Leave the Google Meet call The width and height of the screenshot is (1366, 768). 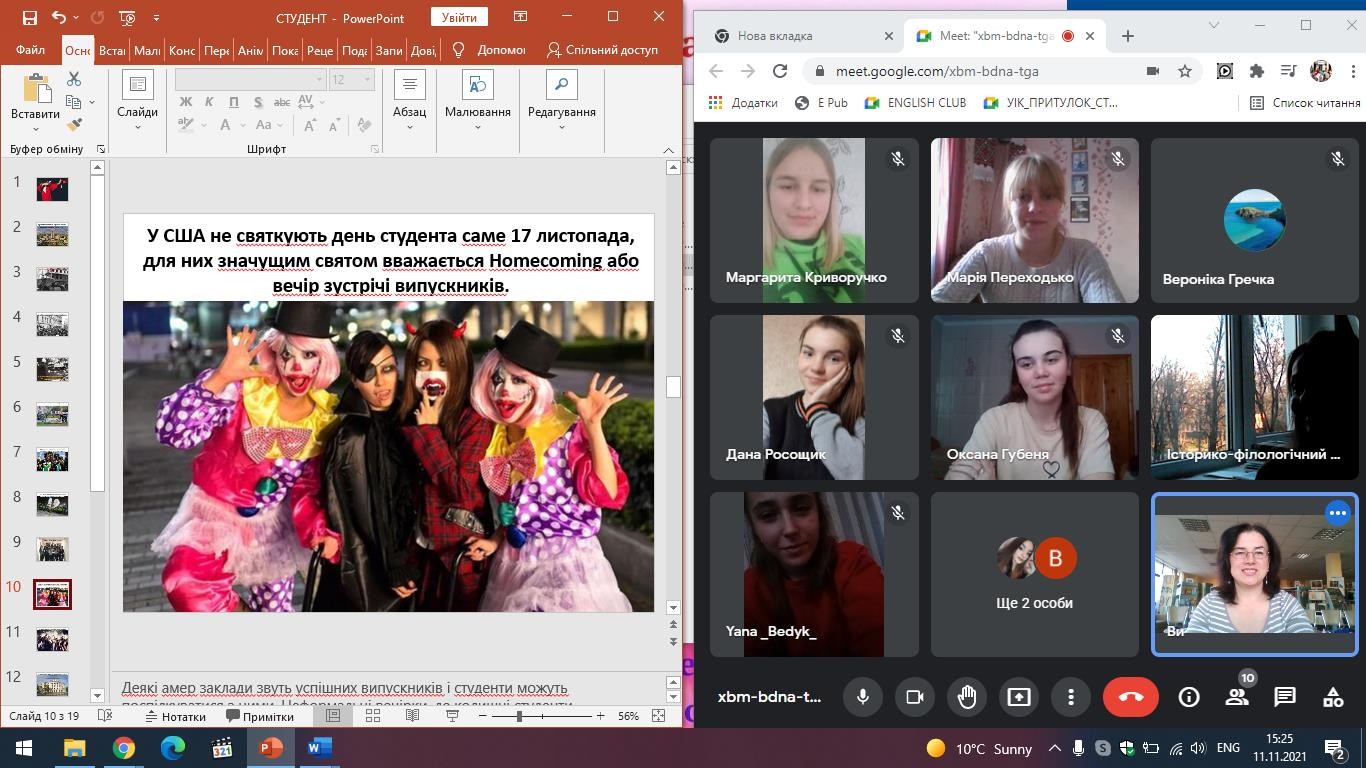[x=1131, y=697]
